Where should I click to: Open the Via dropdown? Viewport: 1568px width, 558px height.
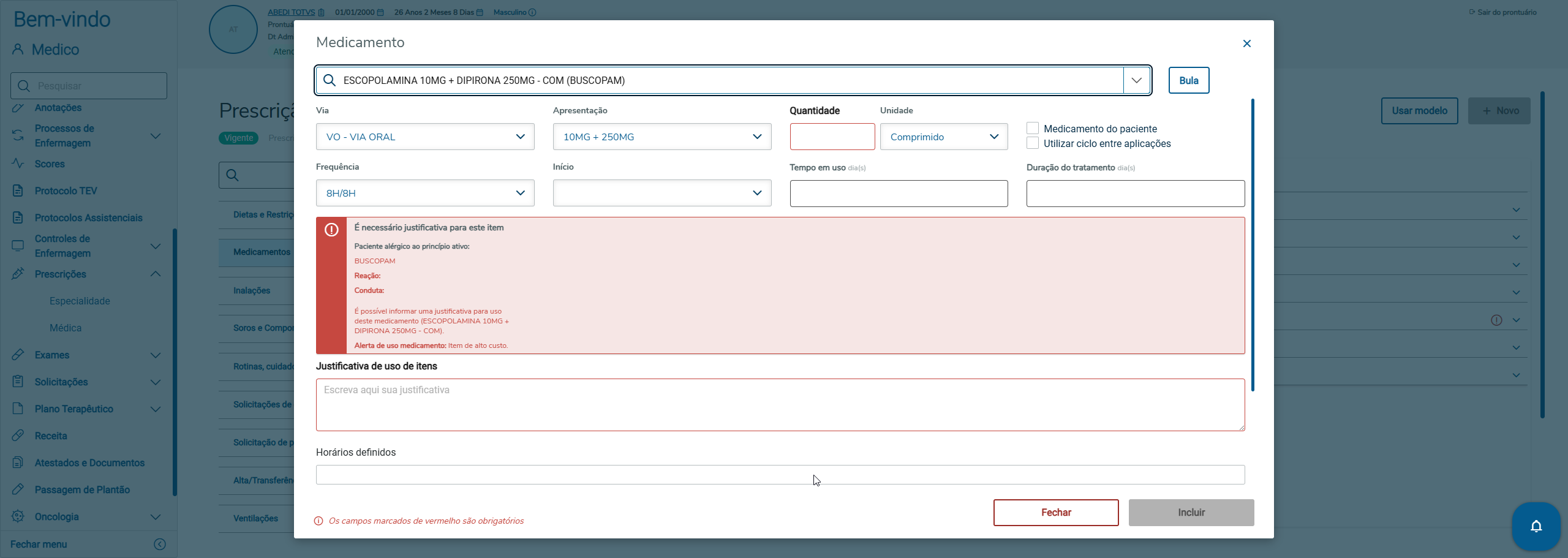[x=424, y=137]
